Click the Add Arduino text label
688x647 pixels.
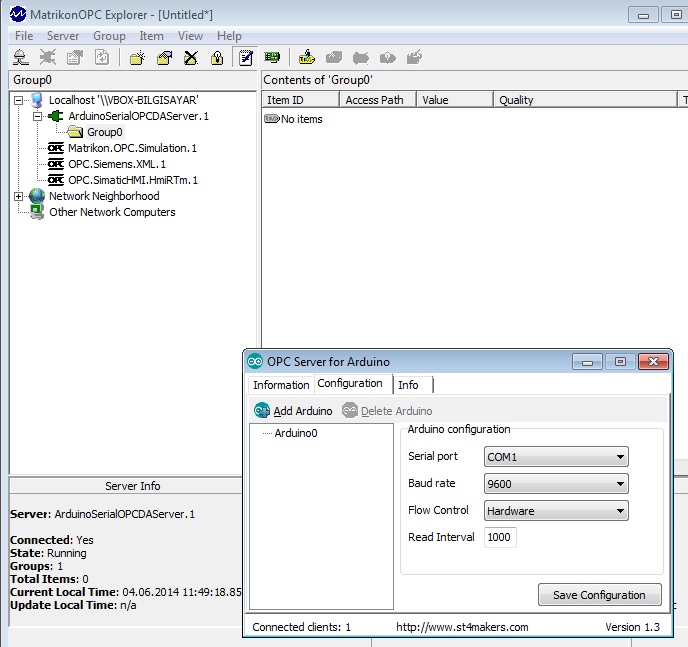(x=303, y=411)
